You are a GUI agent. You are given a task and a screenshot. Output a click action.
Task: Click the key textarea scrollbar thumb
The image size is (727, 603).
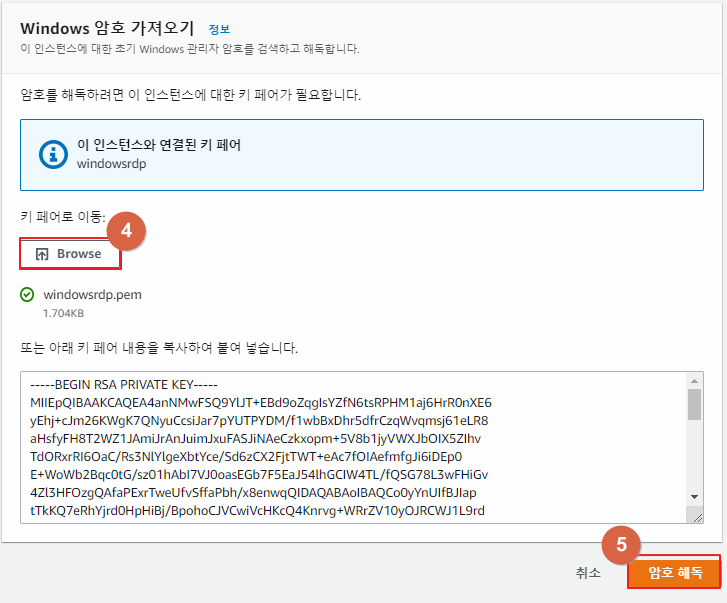[694, 404]
